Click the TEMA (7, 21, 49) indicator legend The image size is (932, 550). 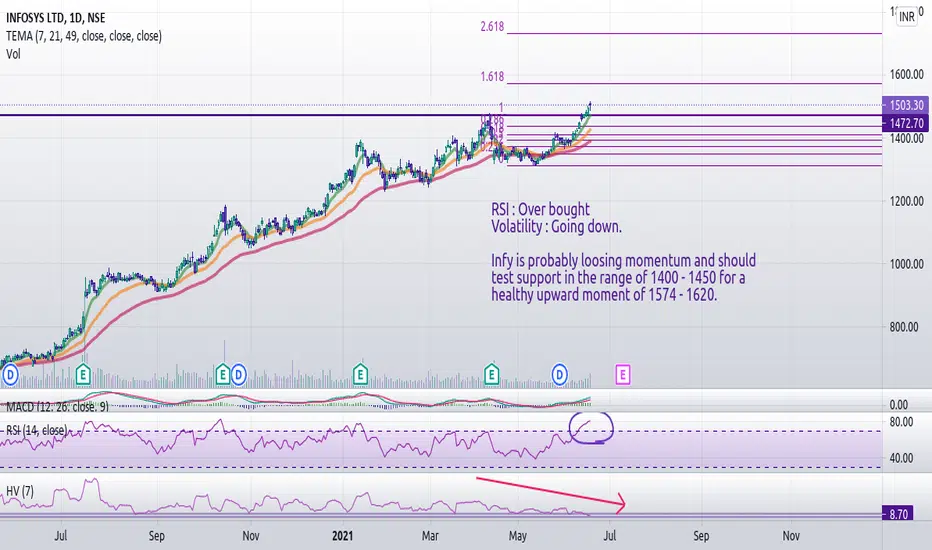(84, 36)
